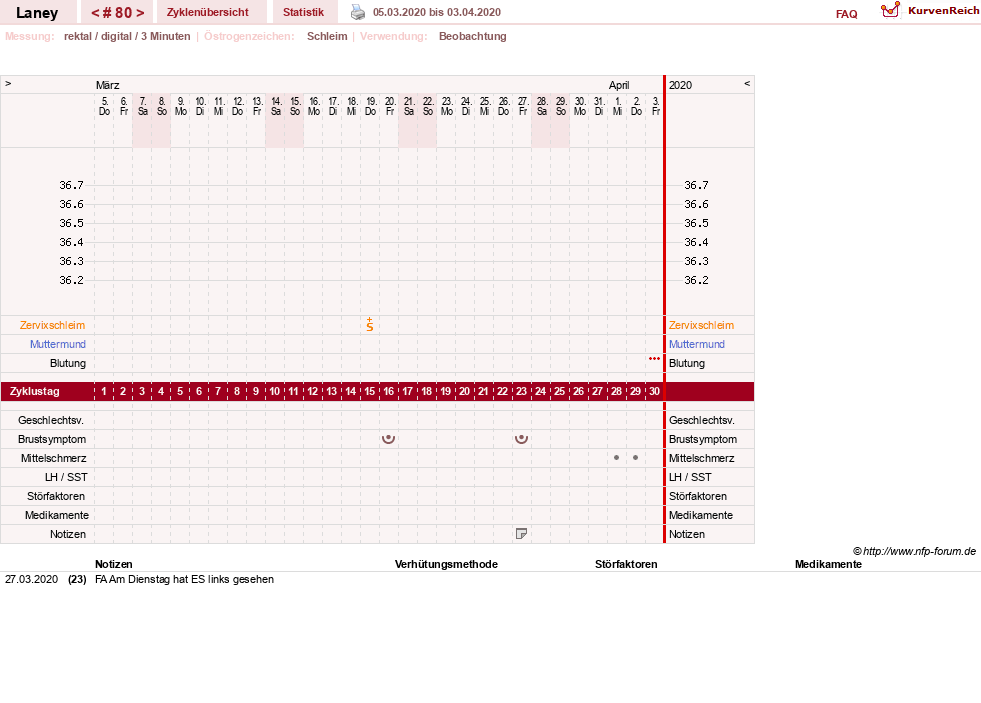
Task: Open the Statistik tab
Action: coord(303,12)
